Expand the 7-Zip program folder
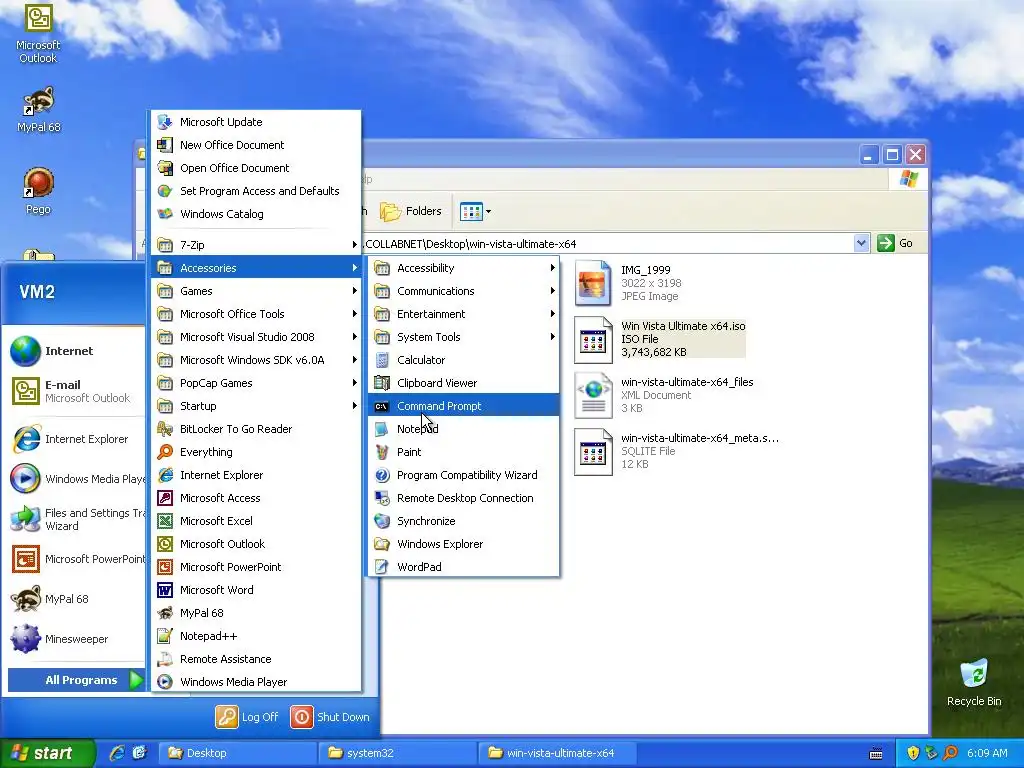The height and width of the screenshot is (768, 1024). point(256,245)
